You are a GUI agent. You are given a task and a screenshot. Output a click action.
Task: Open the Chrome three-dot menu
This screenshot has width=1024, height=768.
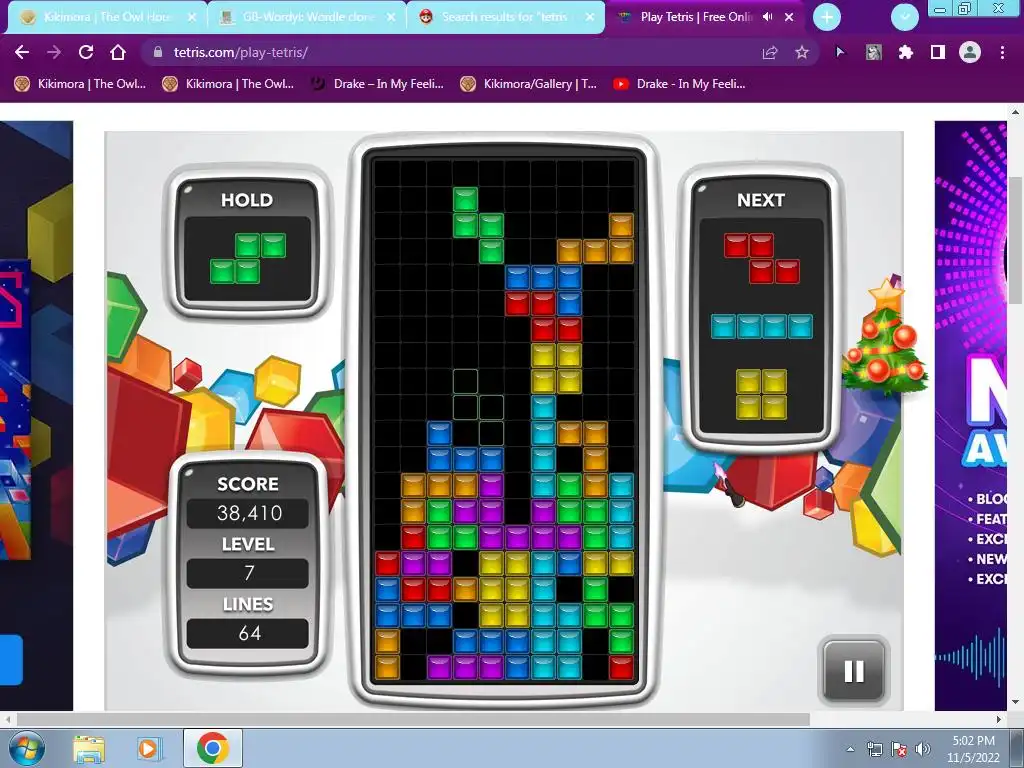click(x=1002, y=52)
